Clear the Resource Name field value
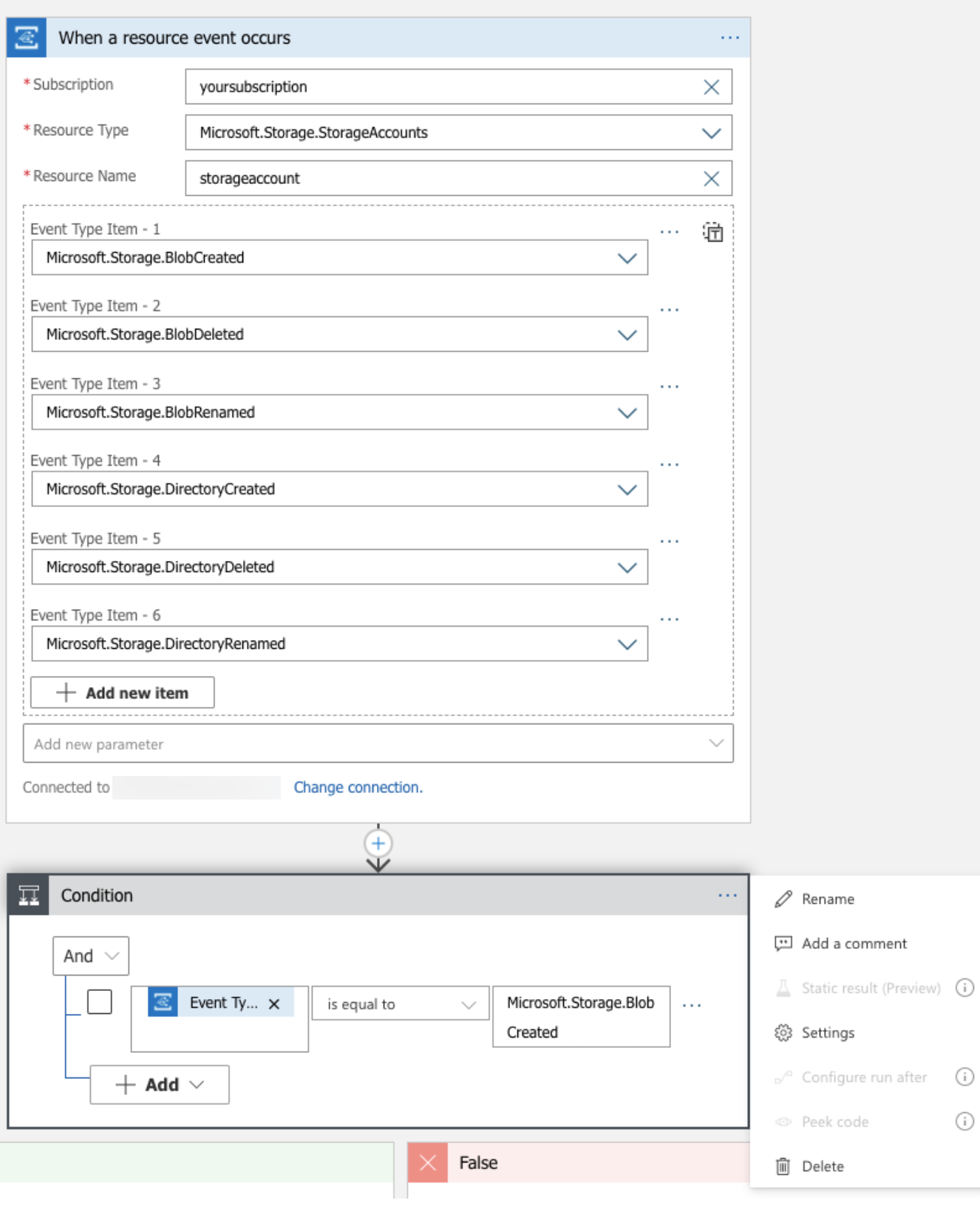The width and height of the screenshot is (980, 1206). pos(711,179)
